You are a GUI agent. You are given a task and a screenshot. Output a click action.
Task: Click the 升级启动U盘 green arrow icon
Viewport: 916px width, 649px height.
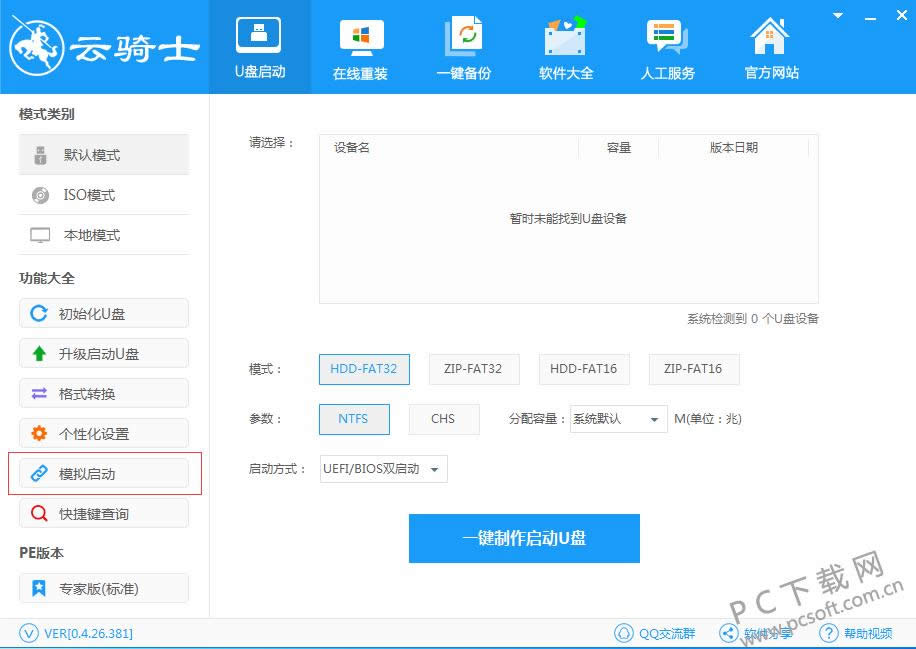pyautogui.click(x=39, y=354)
